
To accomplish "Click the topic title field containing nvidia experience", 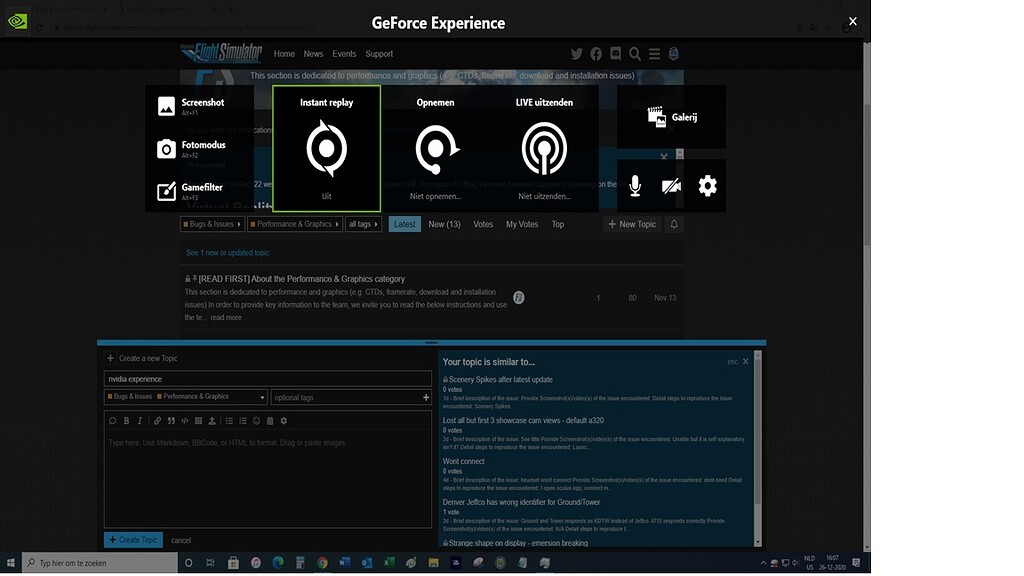I will 268,379.
